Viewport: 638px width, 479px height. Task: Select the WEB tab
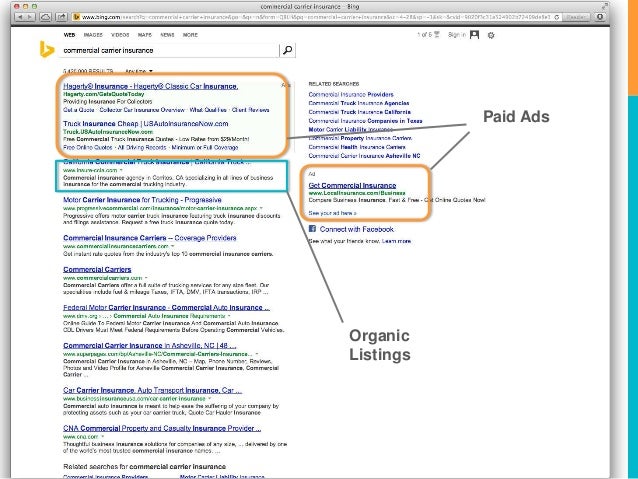click(69, 35)
